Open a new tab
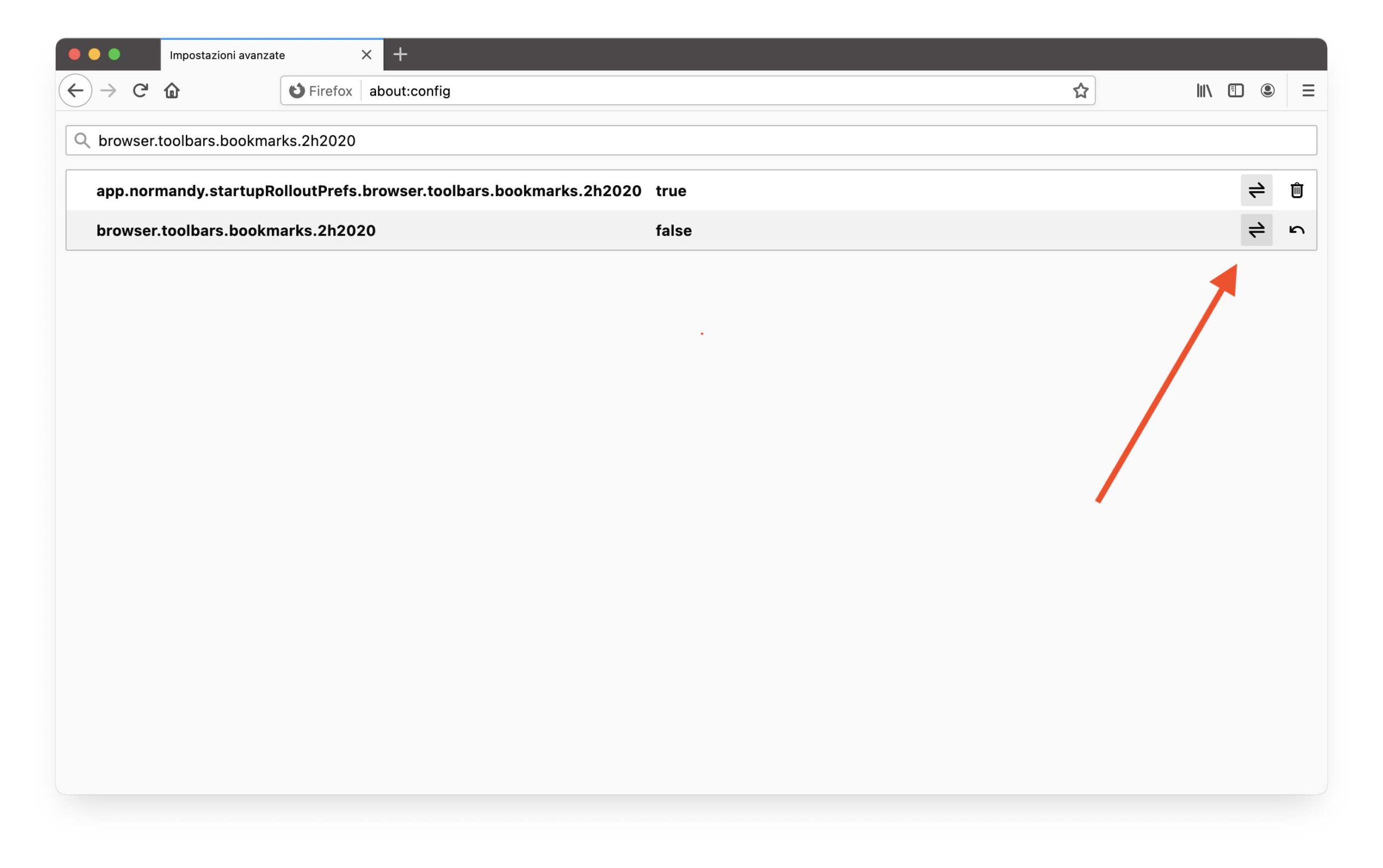 400,55
